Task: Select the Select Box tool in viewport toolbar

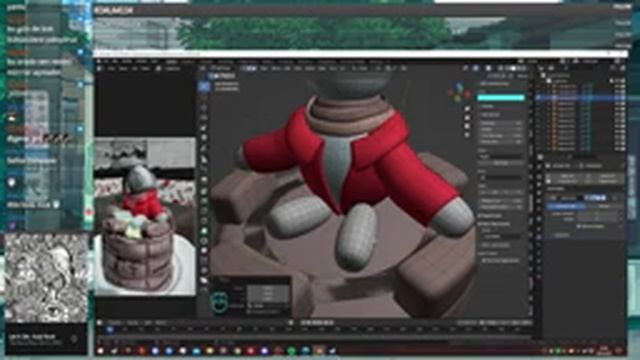Action: pos(204,87)
